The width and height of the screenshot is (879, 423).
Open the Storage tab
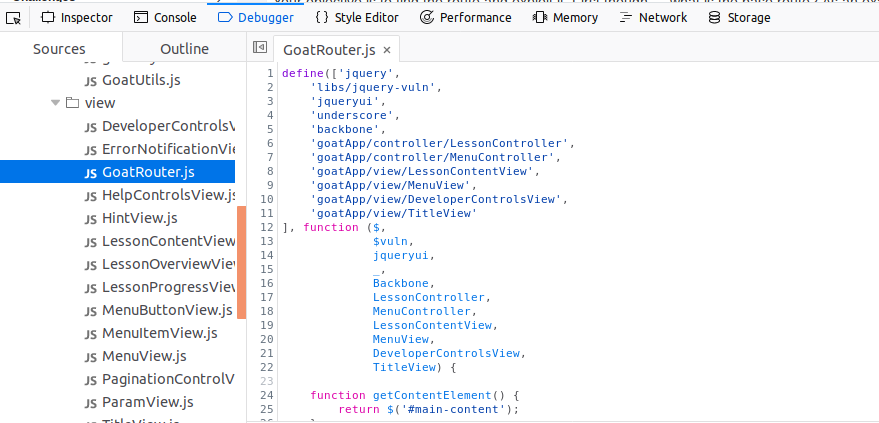click(739, 17)
